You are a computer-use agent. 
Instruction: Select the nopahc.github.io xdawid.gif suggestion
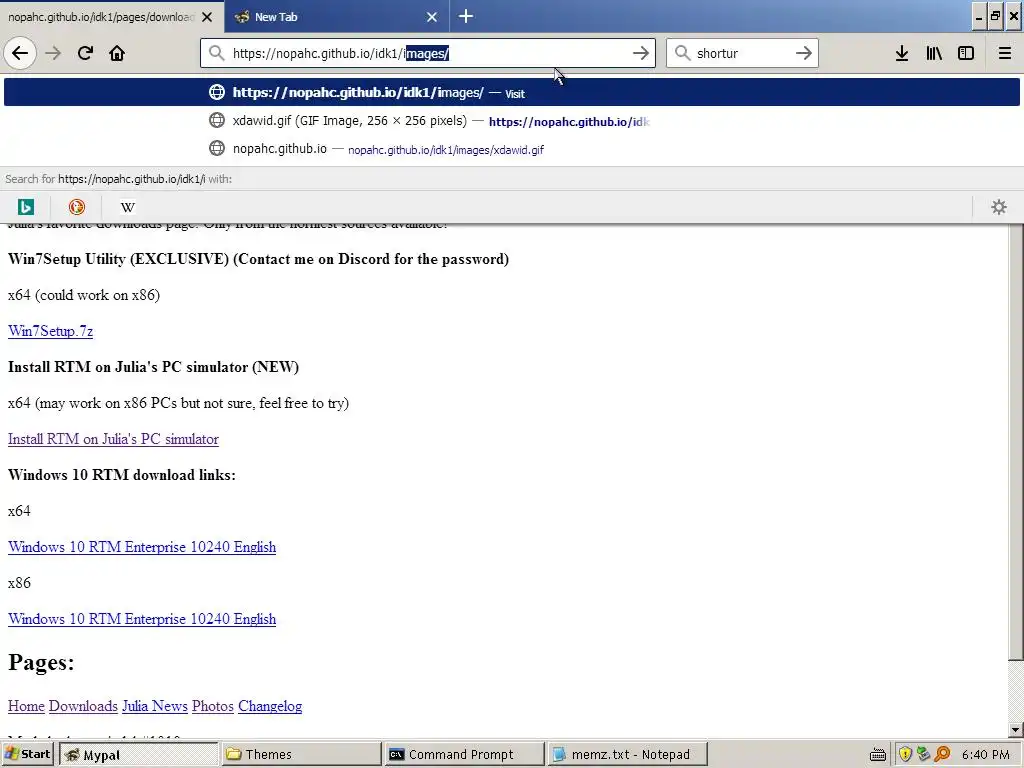point(511,149)
